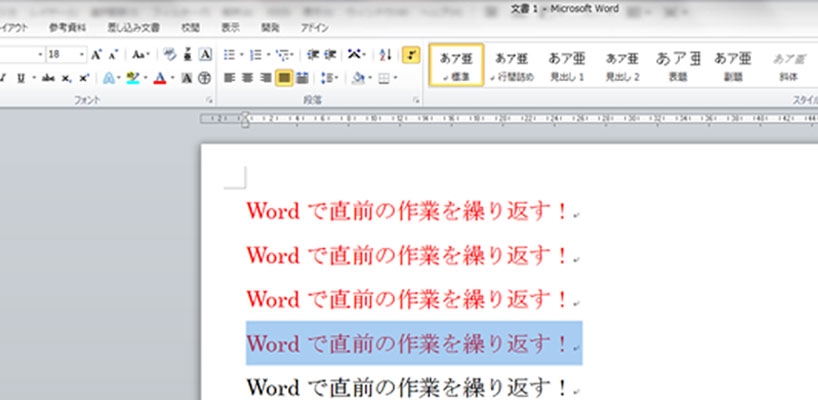Click the Increase Indent icon

point(330,54)
